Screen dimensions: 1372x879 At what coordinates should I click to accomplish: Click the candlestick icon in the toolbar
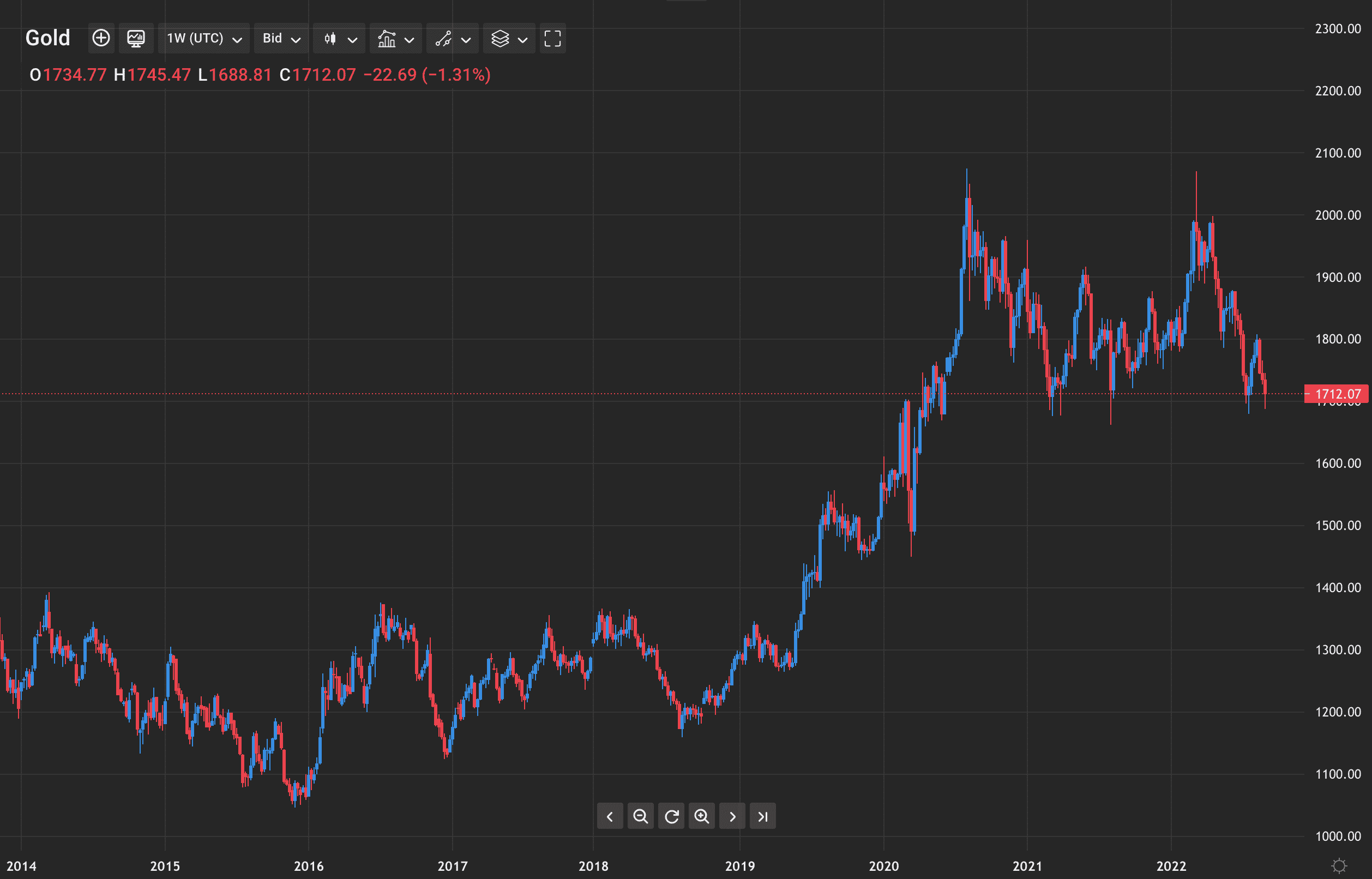[x=330, y=38]
